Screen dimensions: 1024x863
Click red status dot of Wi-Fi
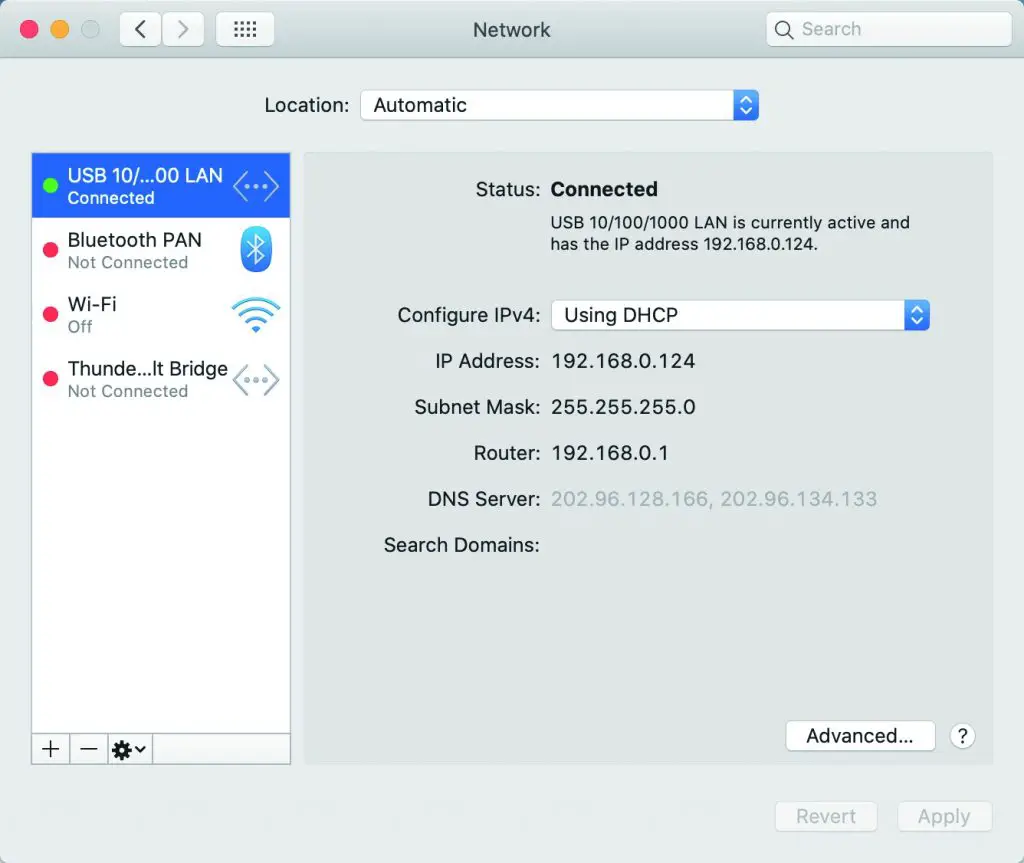[x=50, y=314]
